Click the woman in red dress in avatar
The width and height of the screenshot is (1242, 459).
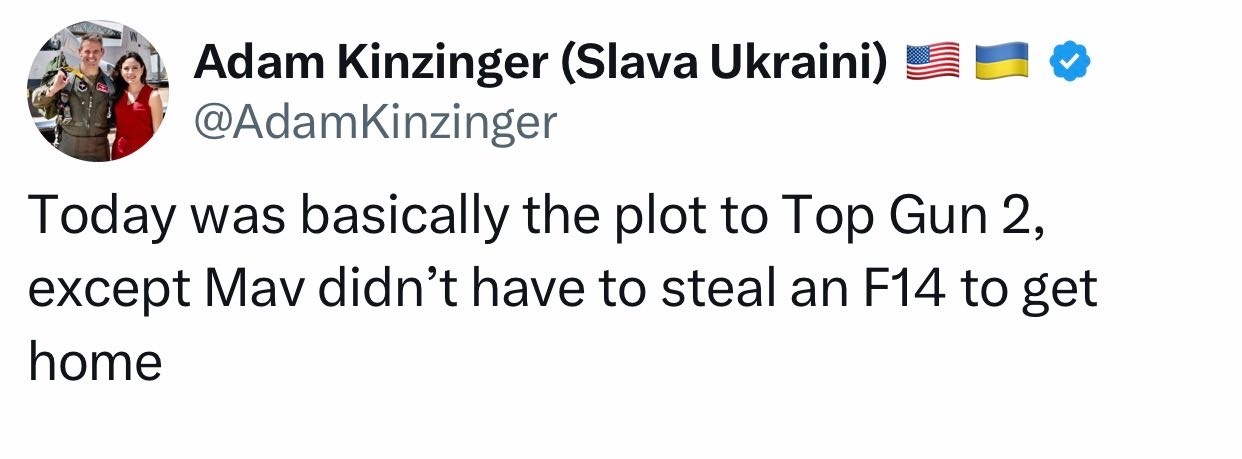136,105
